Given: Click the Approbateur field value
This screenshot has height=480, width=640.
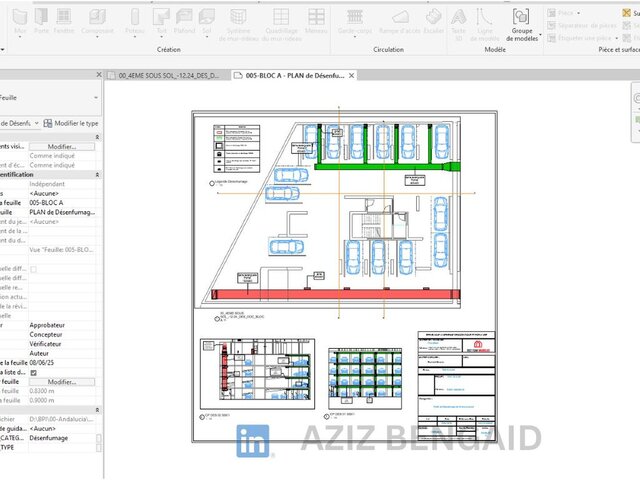Looking at the screenshot, I should pos(48,325).
